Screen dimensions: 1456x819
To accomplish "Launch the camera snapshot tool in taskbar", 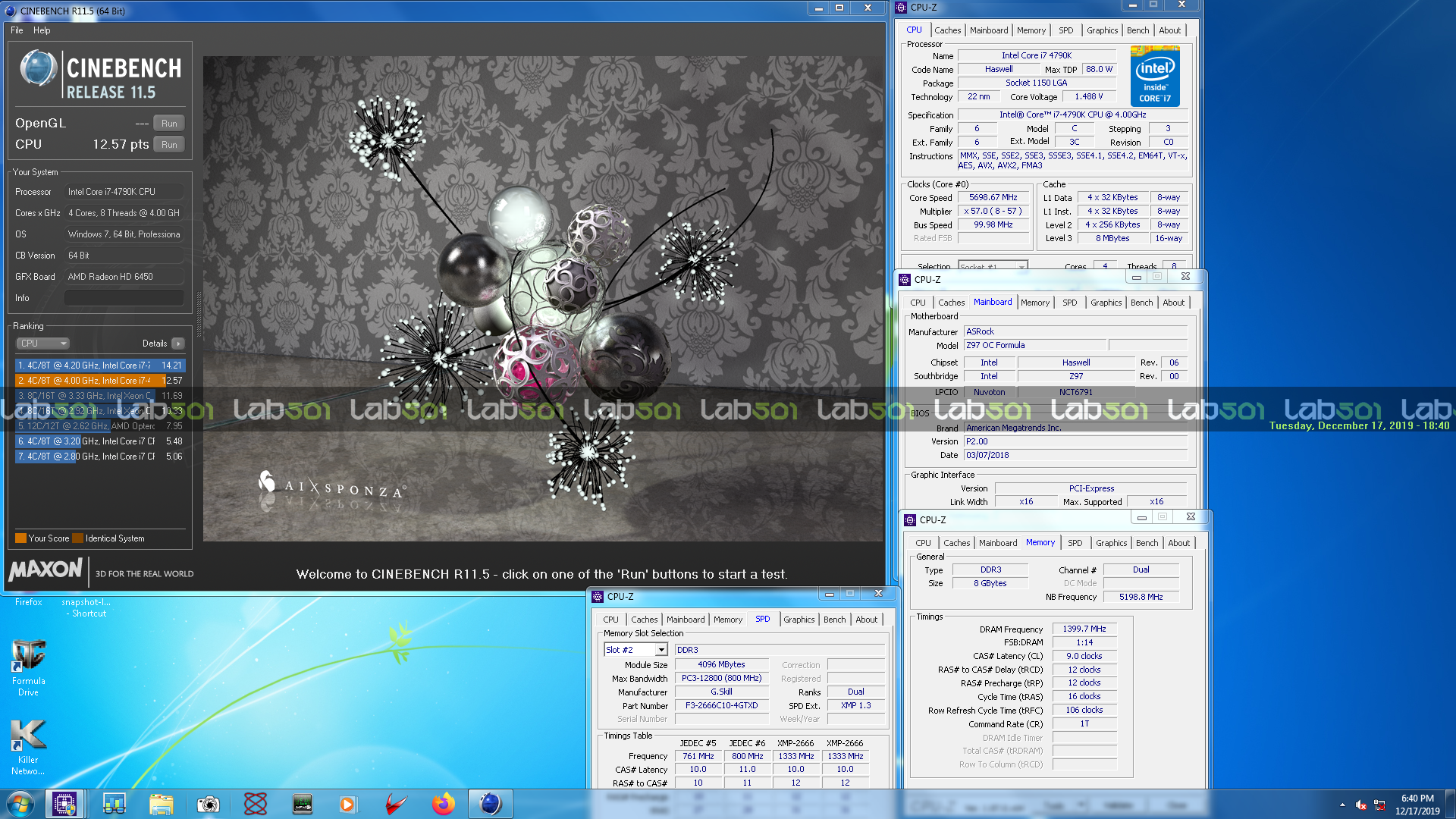I will 209,804.
